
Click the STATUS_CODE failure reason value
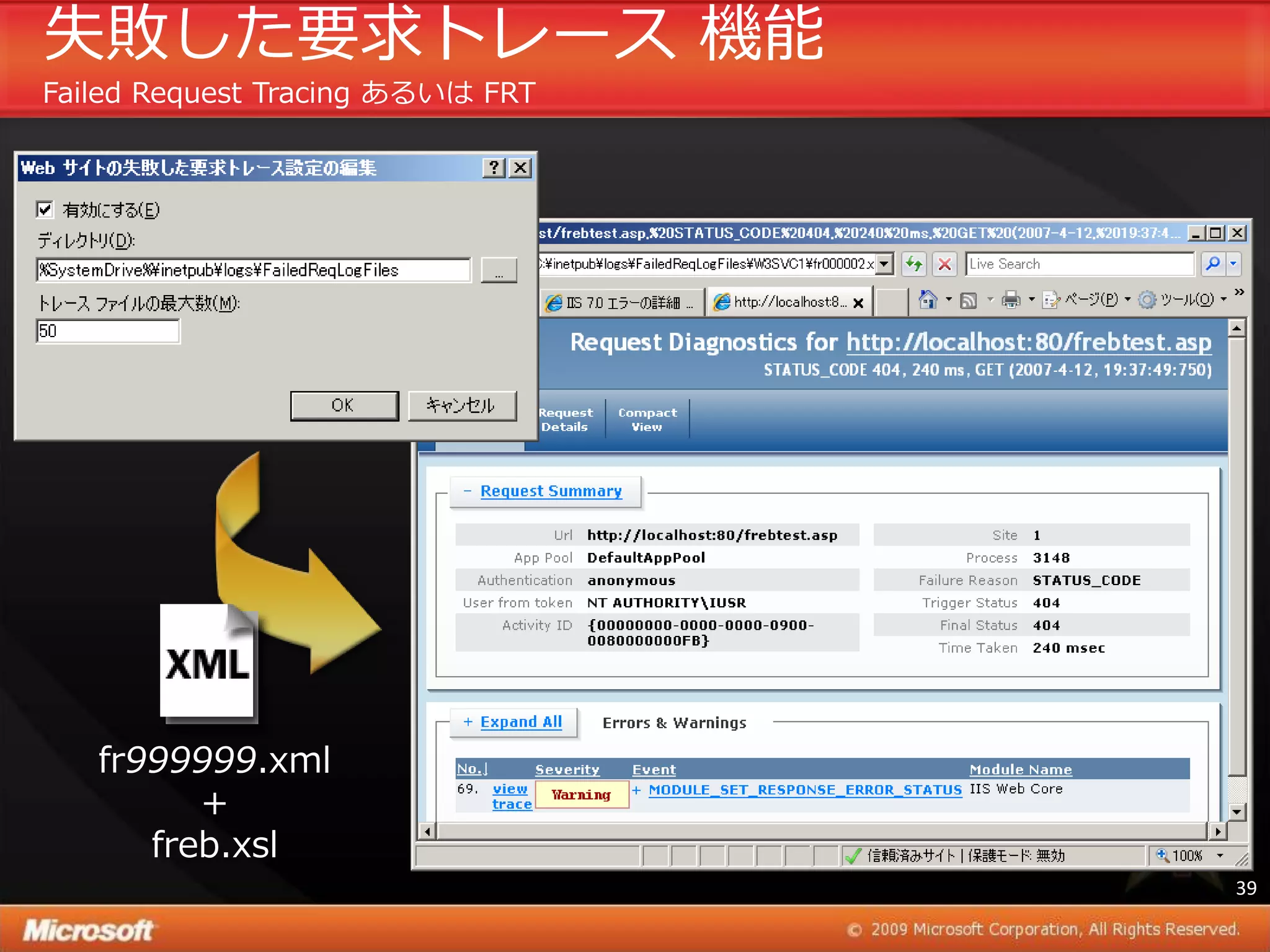click(x=1086, y=580)
